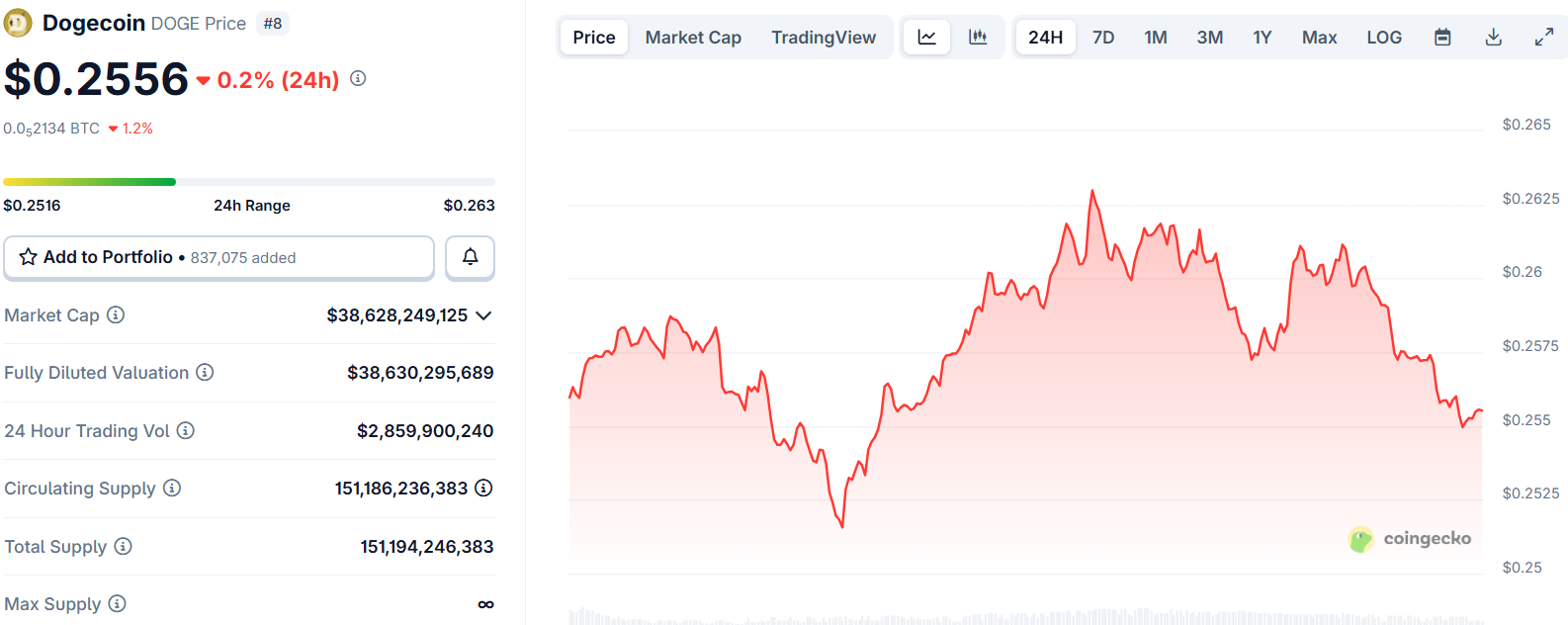Select the 1Y time range
1568x625 pixels.
point(1262,38)
